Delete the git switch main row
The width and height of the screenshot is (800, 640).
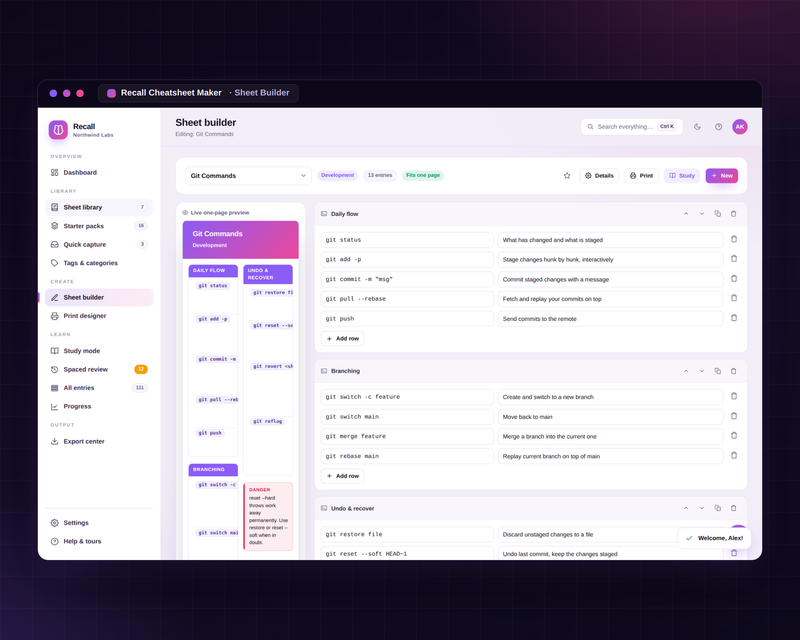(734, 416)
